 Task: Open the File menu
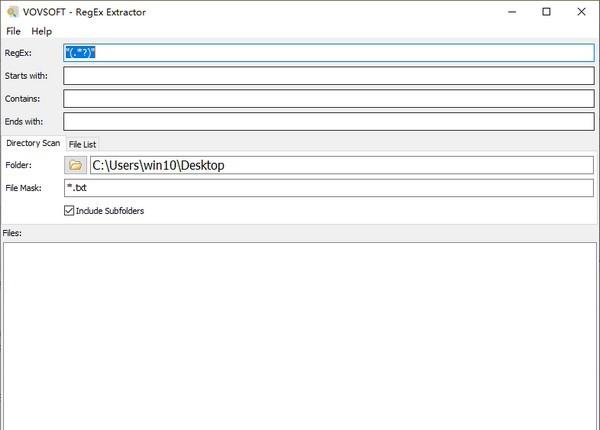tap(13, 31)
